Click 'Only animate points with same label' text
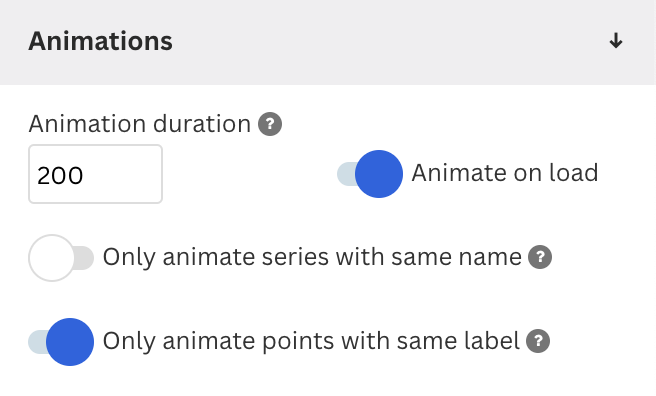This screenshot has width=656, height=396. coord(311,341)
